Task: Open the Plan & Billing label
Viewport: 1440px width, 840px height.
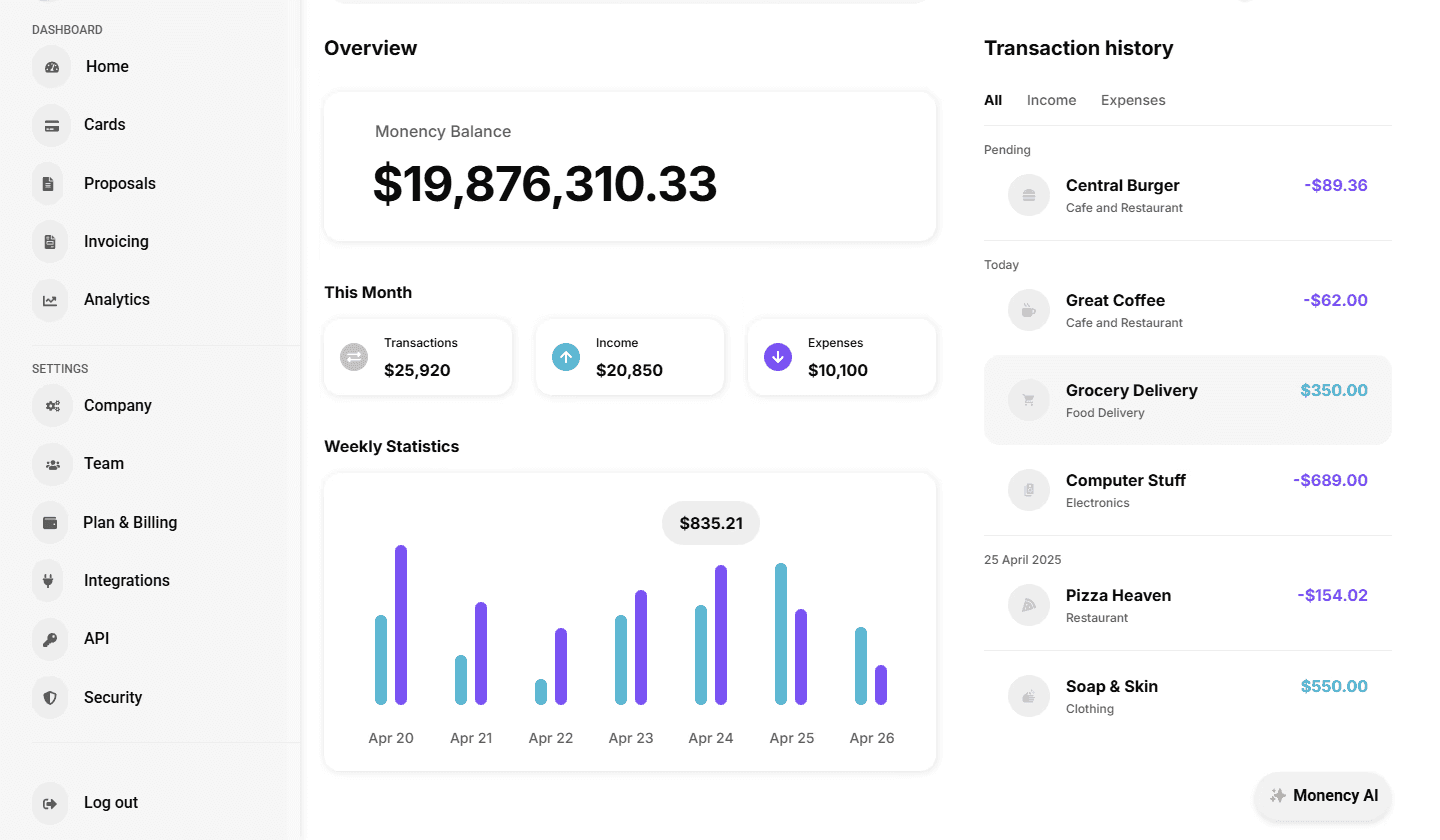Action: click(x=130, y=522)
